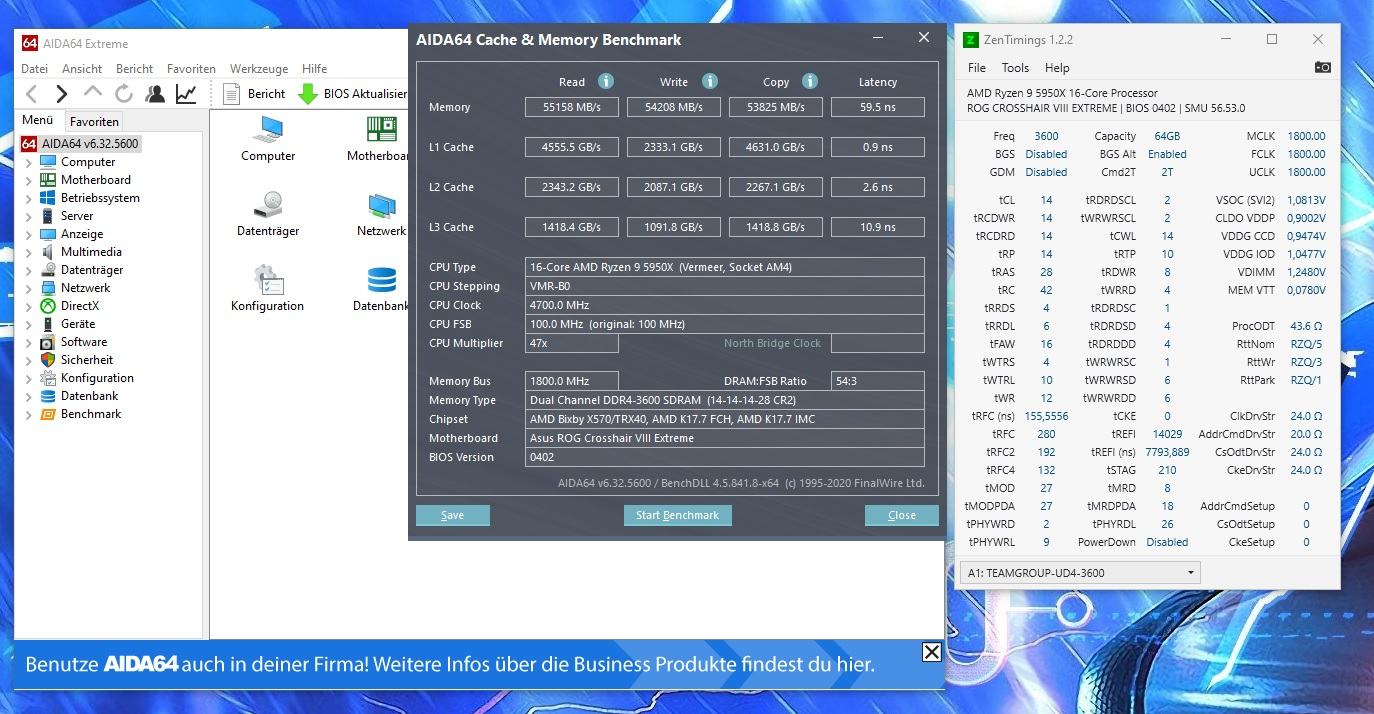Click the Write info icon in benchmark
This screenshot has height=714, width=1374.
click(710, 81)
